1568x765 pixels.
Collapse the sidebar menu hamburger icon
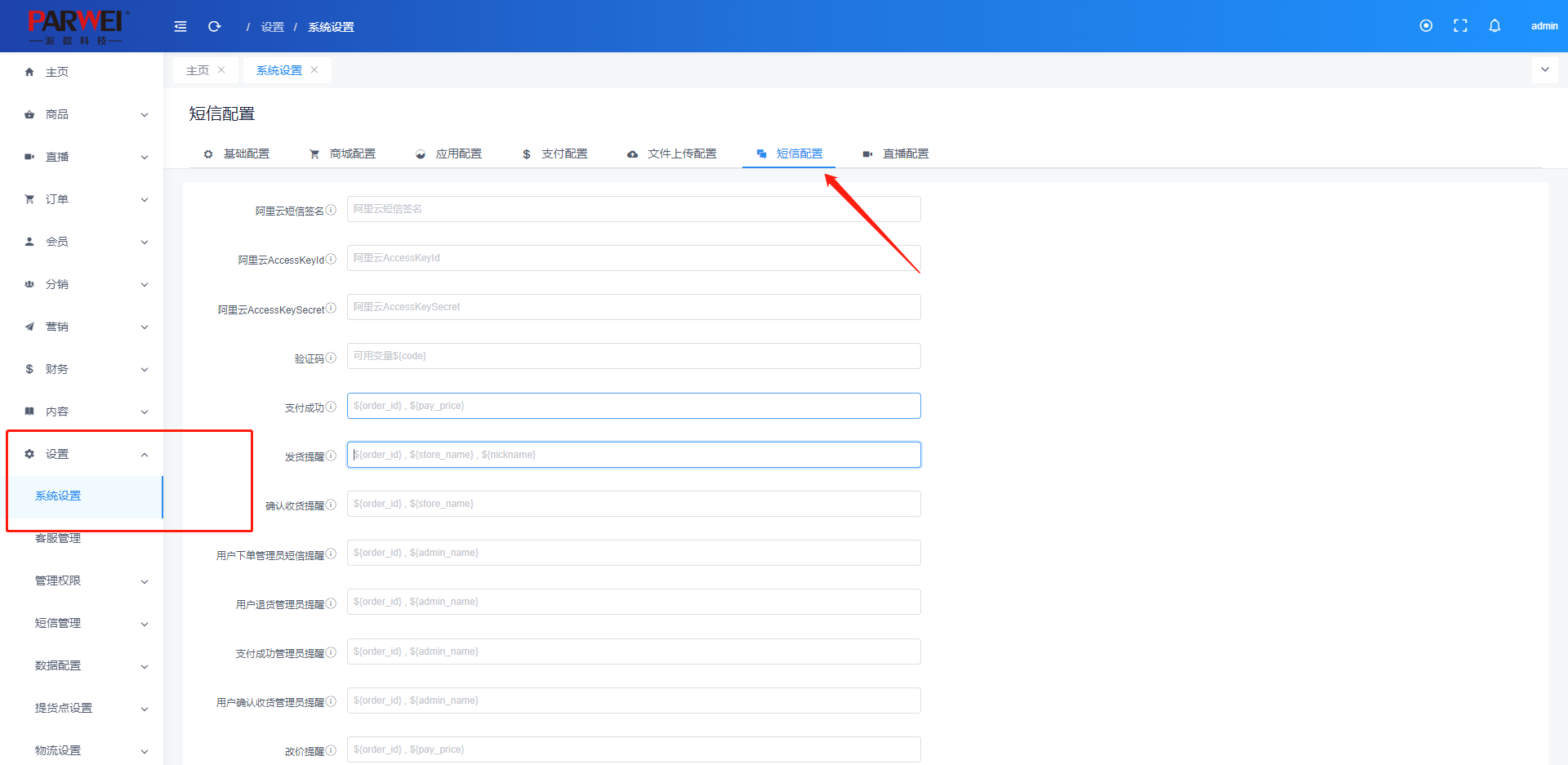[x=180, y=27]
